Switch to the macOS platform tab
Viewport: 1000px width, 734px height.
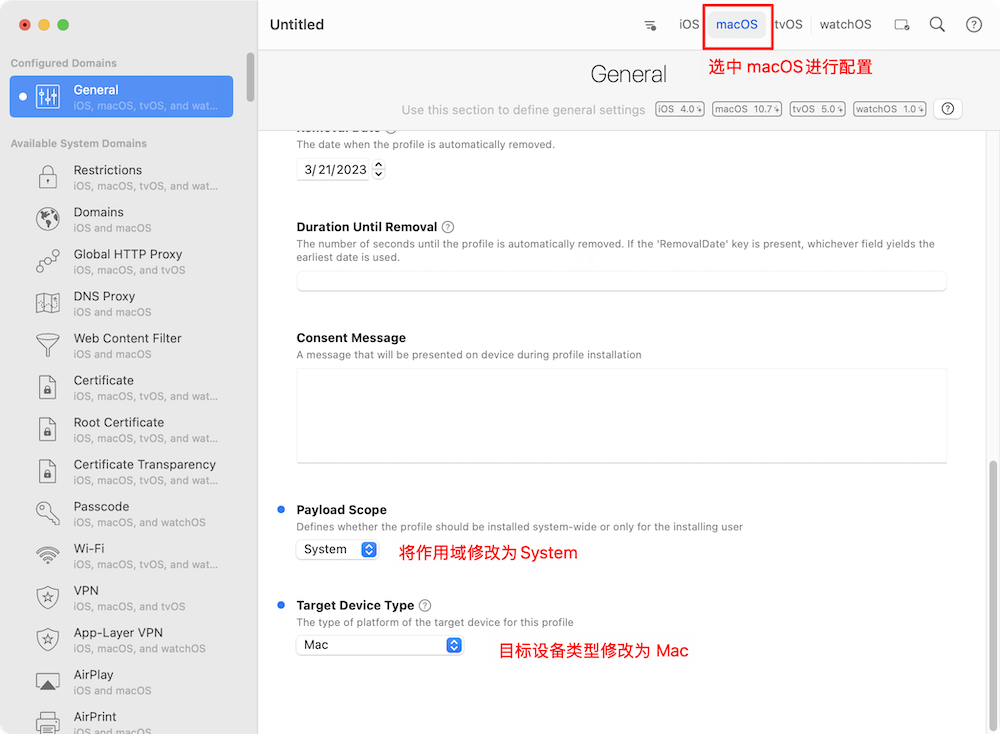click(737, 25)
